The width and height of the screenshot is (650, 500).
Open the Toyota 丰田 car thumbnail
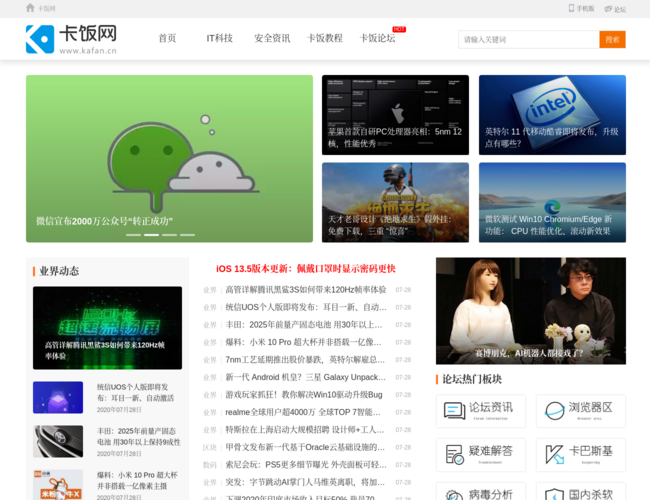pyautogui.click(x=58, y=441)
